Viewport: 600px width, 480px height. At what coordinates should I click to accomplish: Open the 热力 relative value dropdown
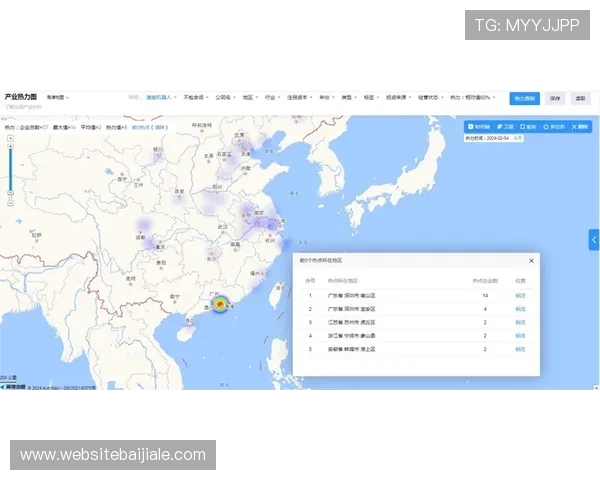pyautogui.click(x=472, y=98)
